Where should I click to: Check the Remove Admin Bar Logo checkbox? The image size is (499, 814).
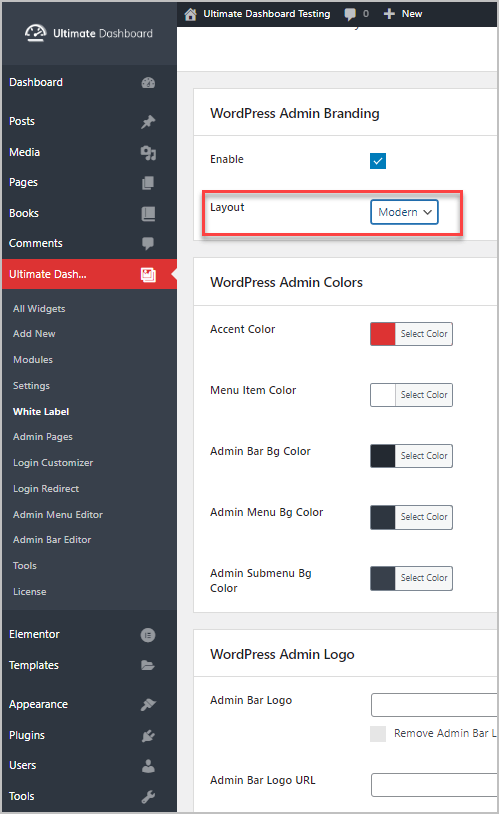pyautogui.click(x=378, y=734)
